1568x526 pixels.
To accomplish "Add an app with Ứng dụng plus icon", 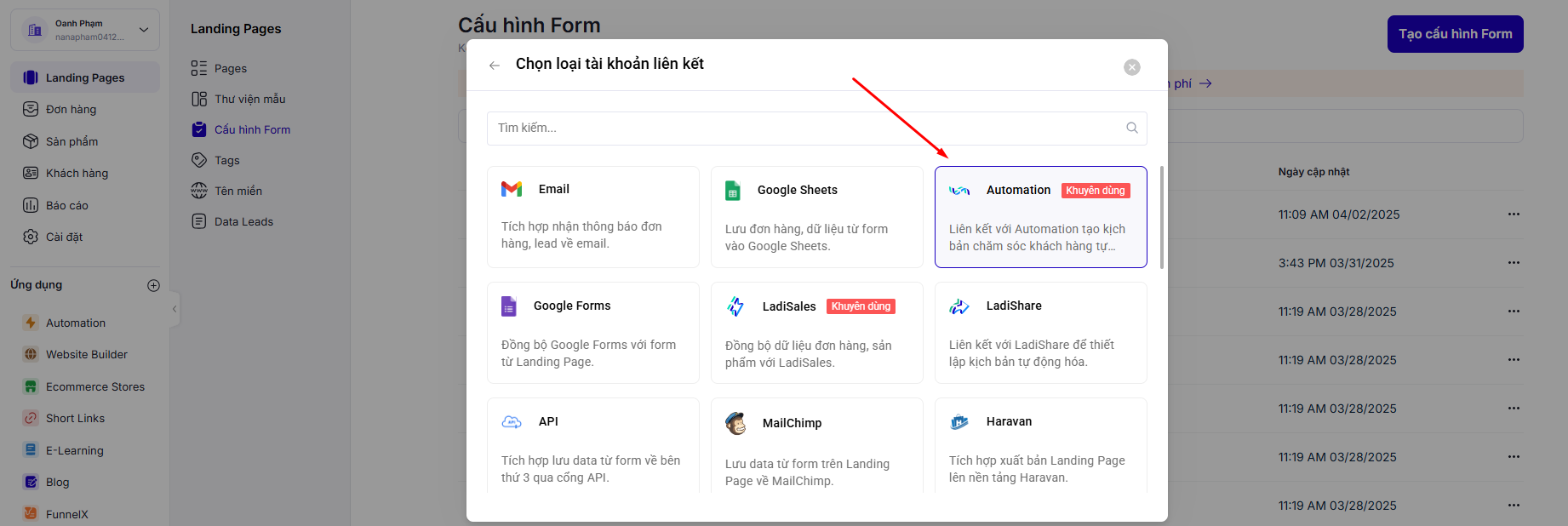I will tap(153, 285).
